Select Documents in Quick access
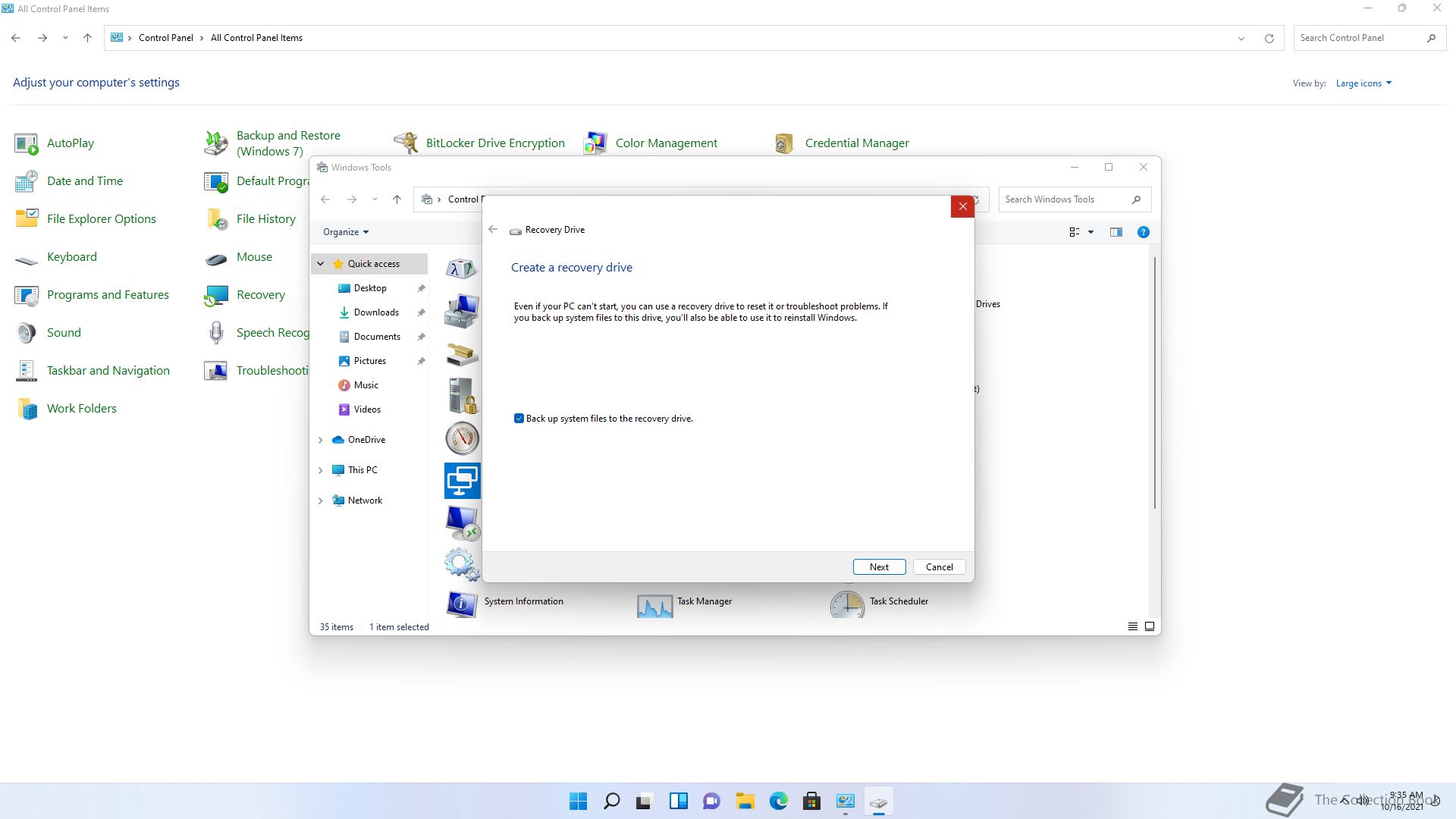Image resolution: width=1456 pixels, height=819 pixels. 370,337
